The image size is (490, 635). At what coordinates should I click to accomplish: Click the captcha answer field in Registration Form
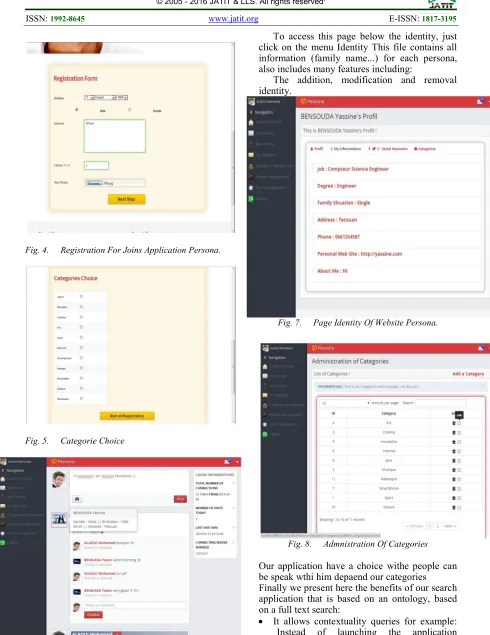tap(96, 165)
